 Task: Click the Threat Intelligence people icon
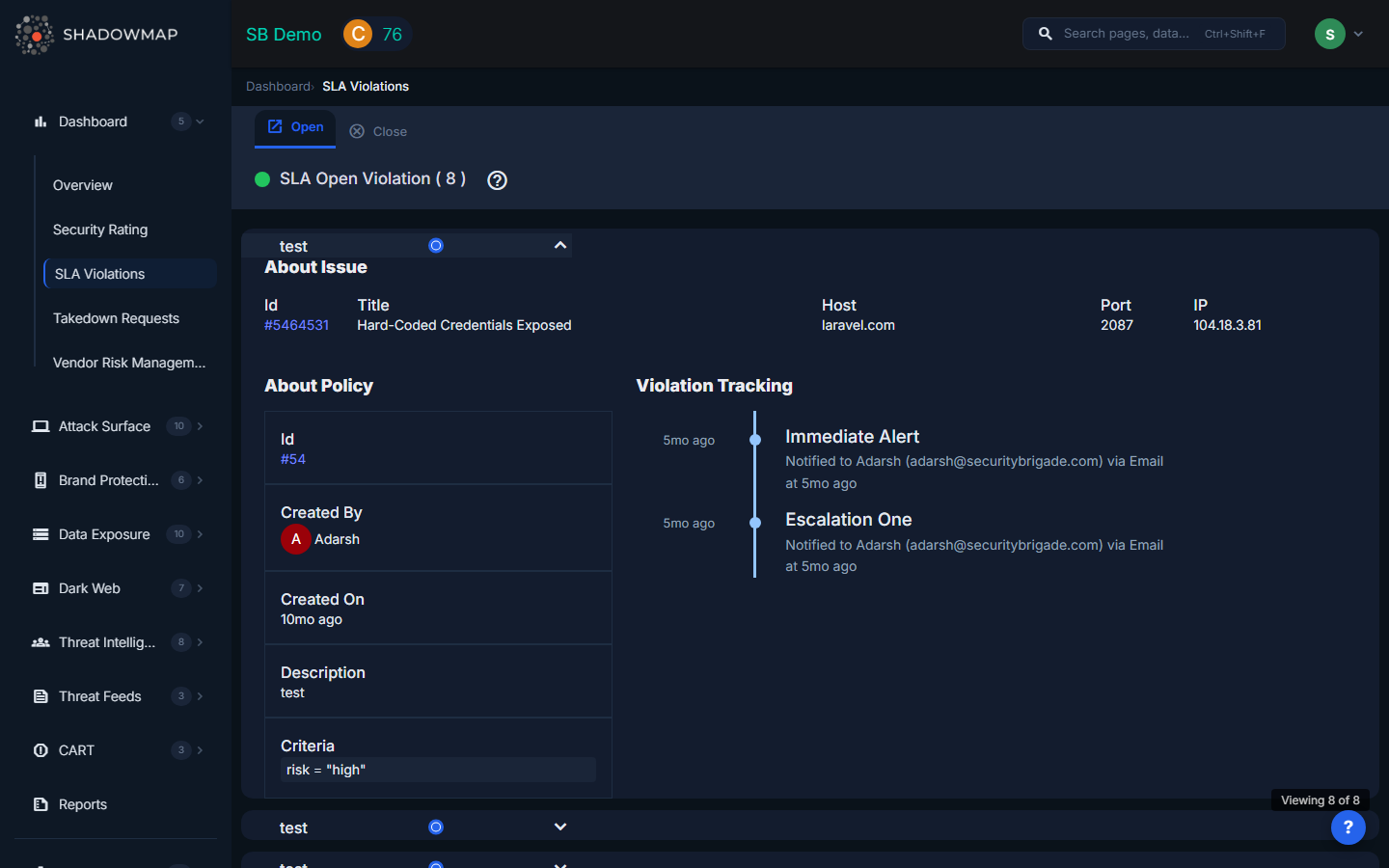[41, 642]
